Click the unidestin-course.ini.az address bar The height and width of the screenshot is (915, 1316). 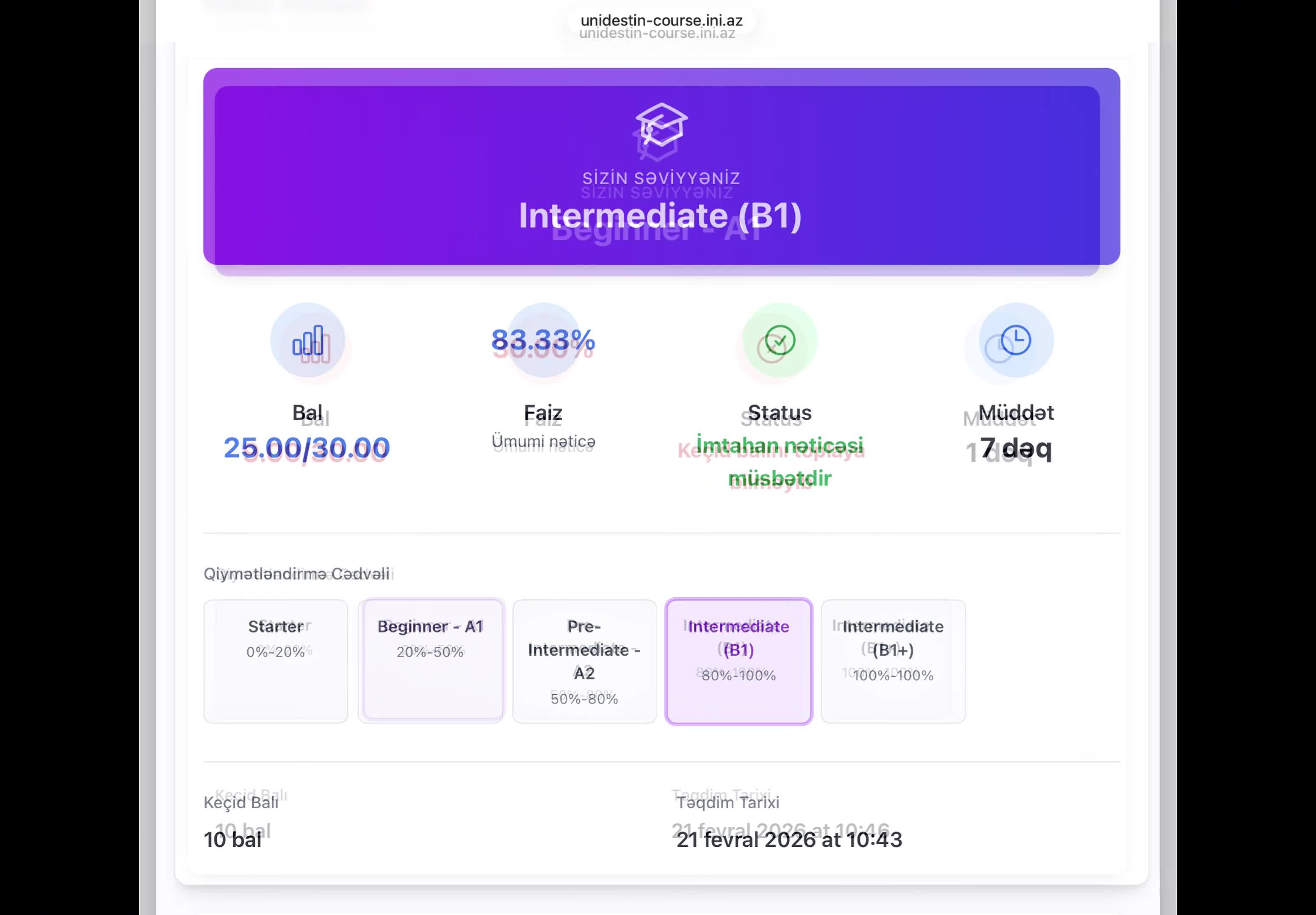661,21
